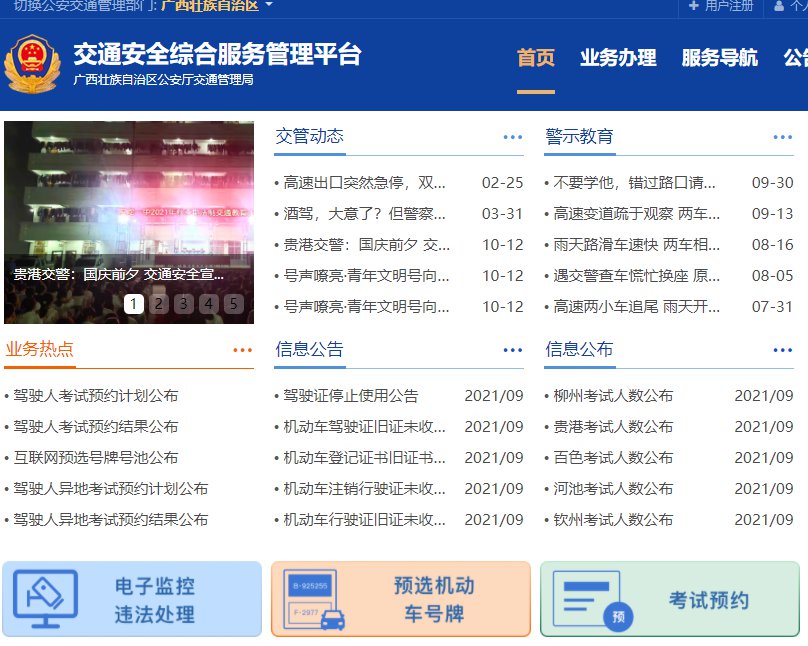The image size is (808, 646).
Task: Click the carousel news image
Action: pos(129,223)
